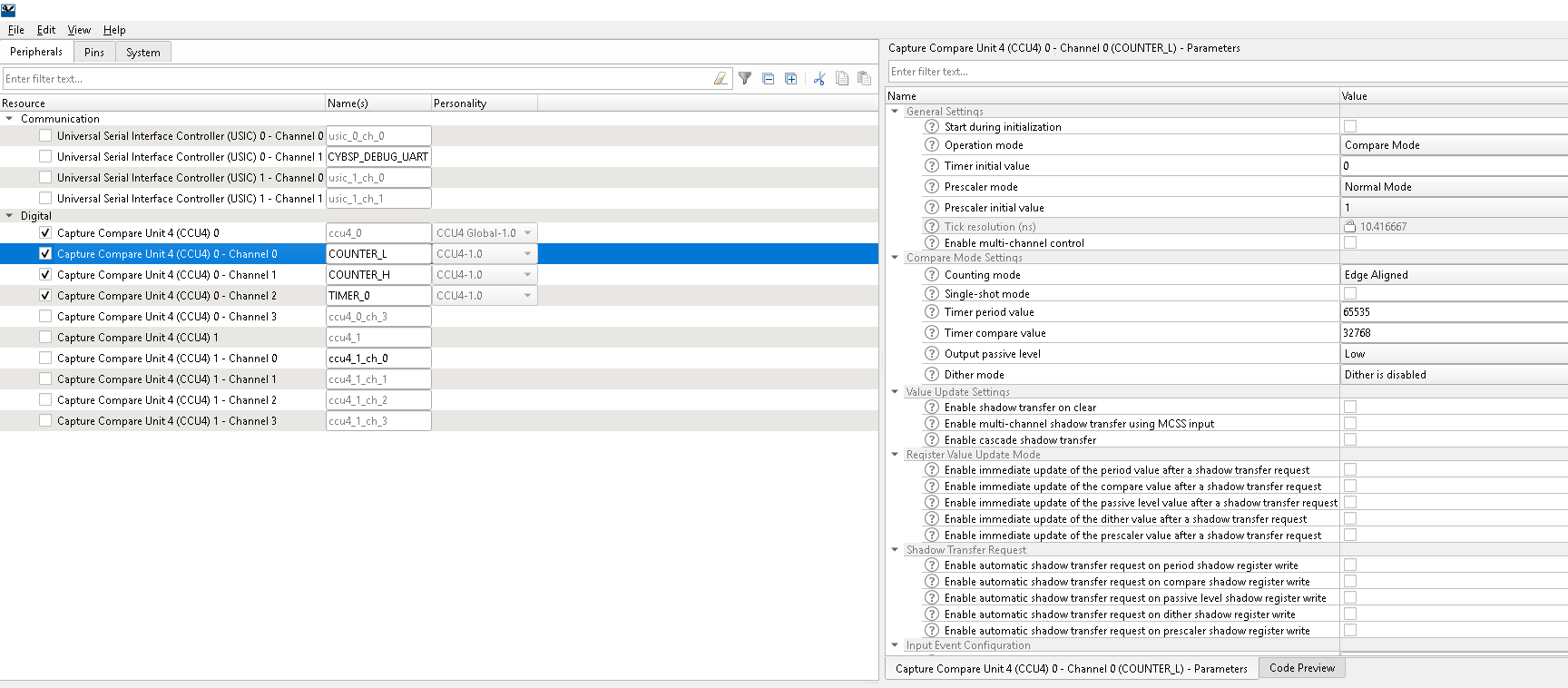Open personality dropdown for TIMER_0 row
The image size is (1568, 688).
485,296
